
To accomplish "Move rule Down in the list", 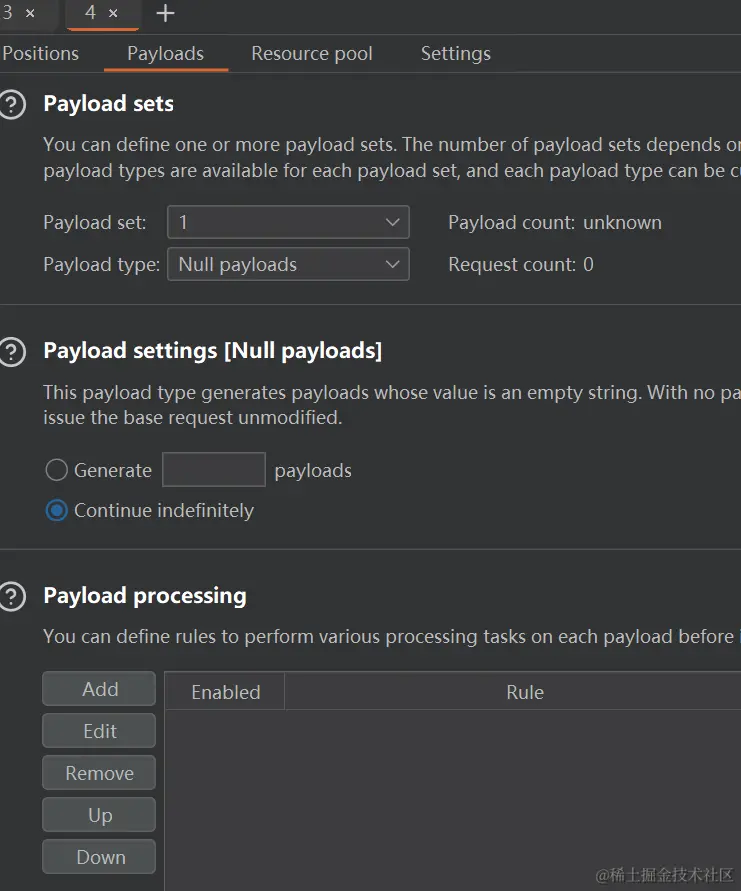I will (x=99, y=857).
